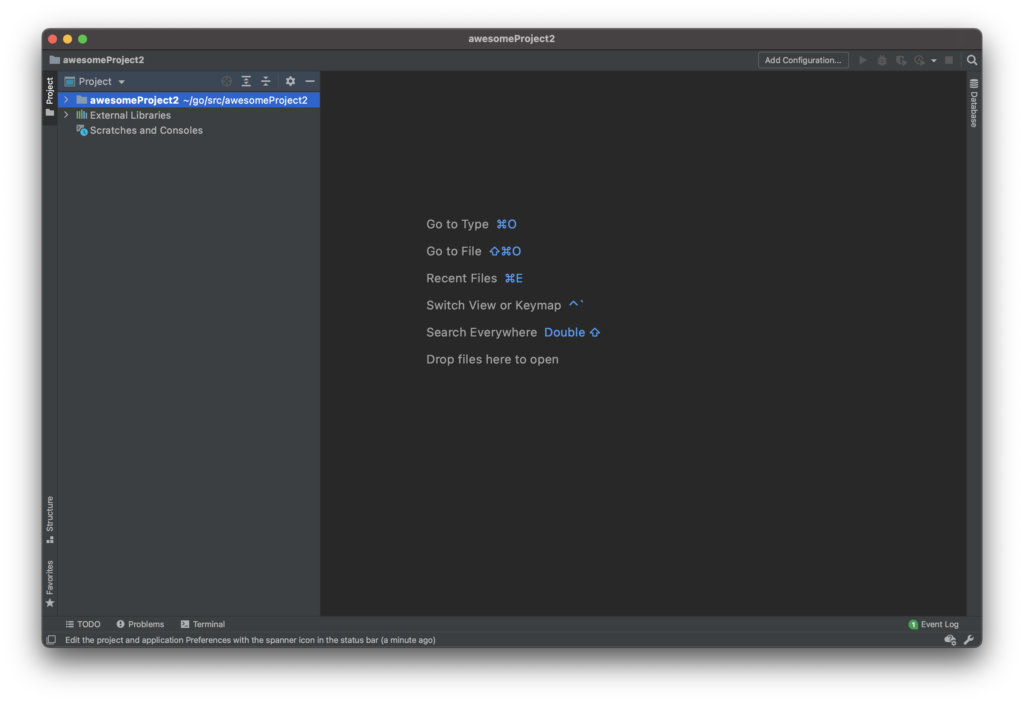Viewport: 1024px width, 703px height.
Task: Expand External Libraries in the project tree
Action: (66, 114)
